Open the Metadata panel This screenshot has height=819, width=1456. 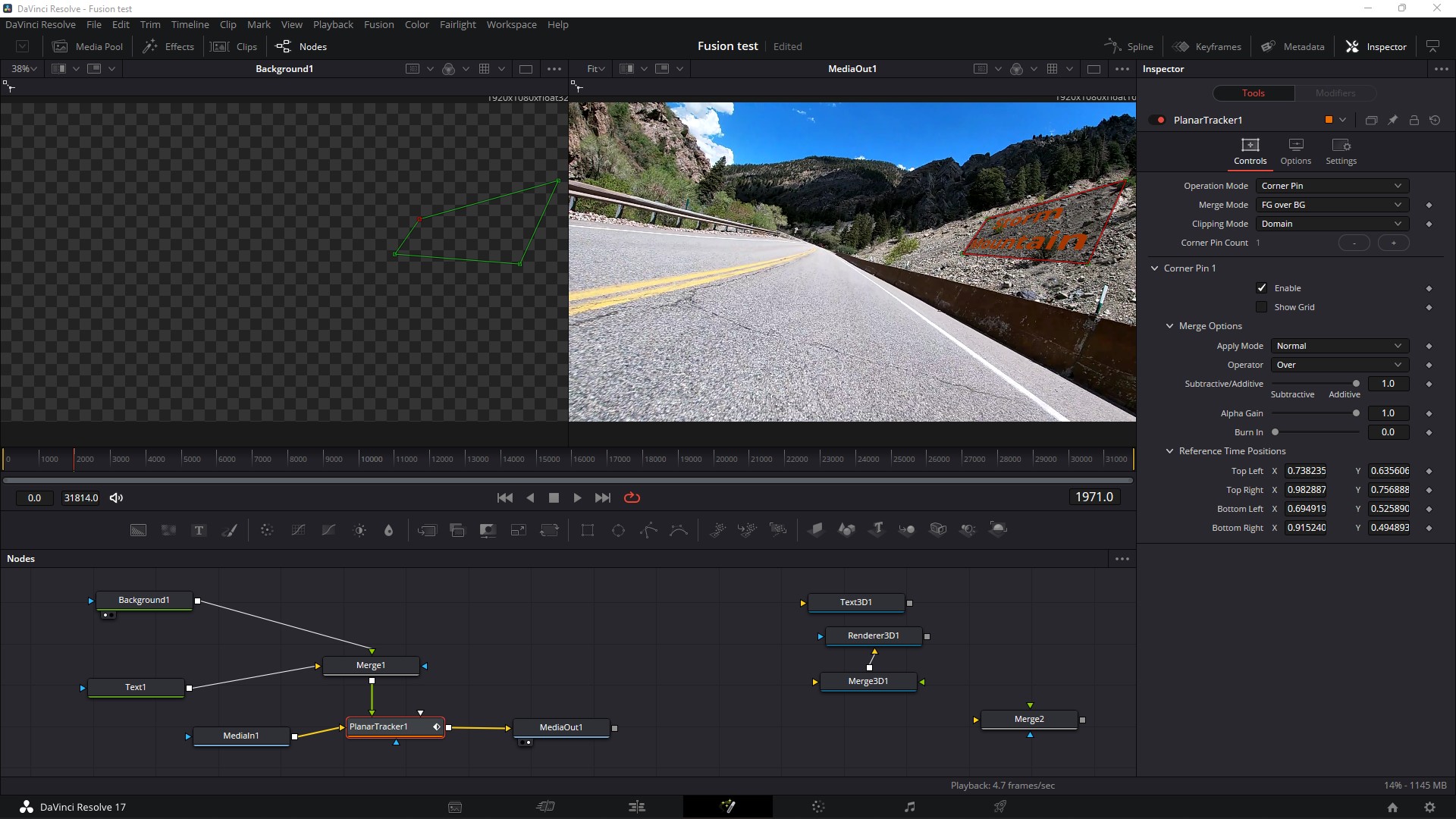[x=1292, y=46]
